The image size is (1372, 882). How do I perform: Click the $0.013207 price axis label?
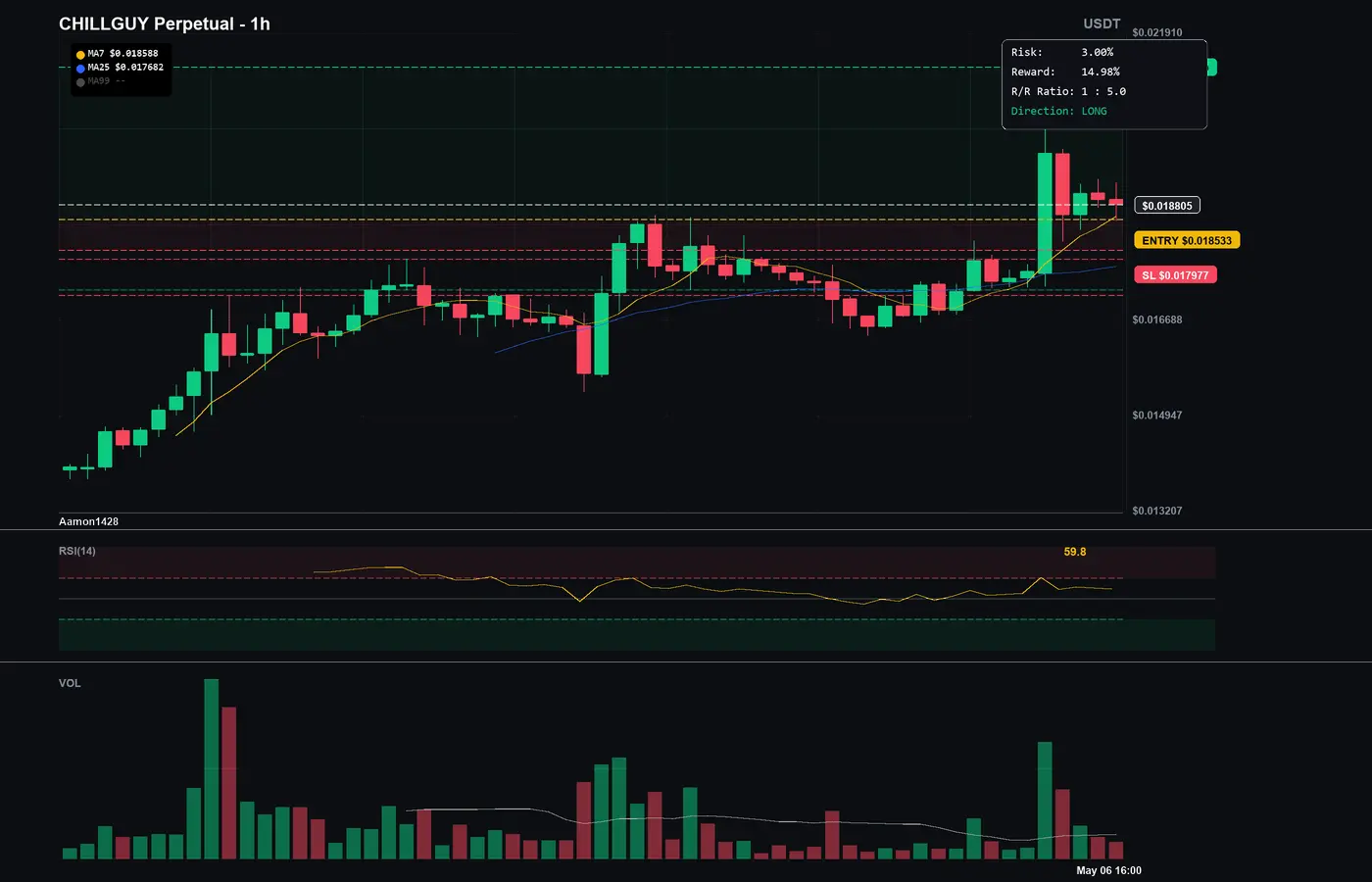1157,511
